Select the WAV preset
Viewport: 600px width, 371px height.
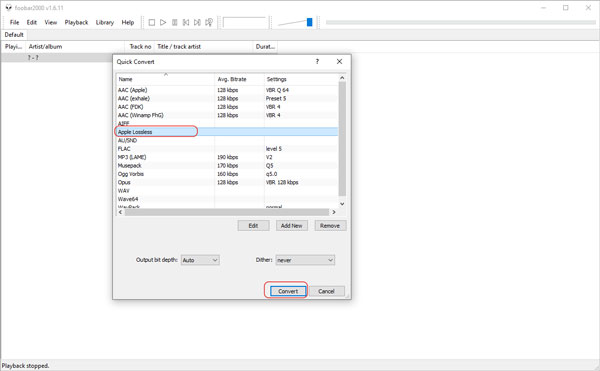[x=227, y=191]
